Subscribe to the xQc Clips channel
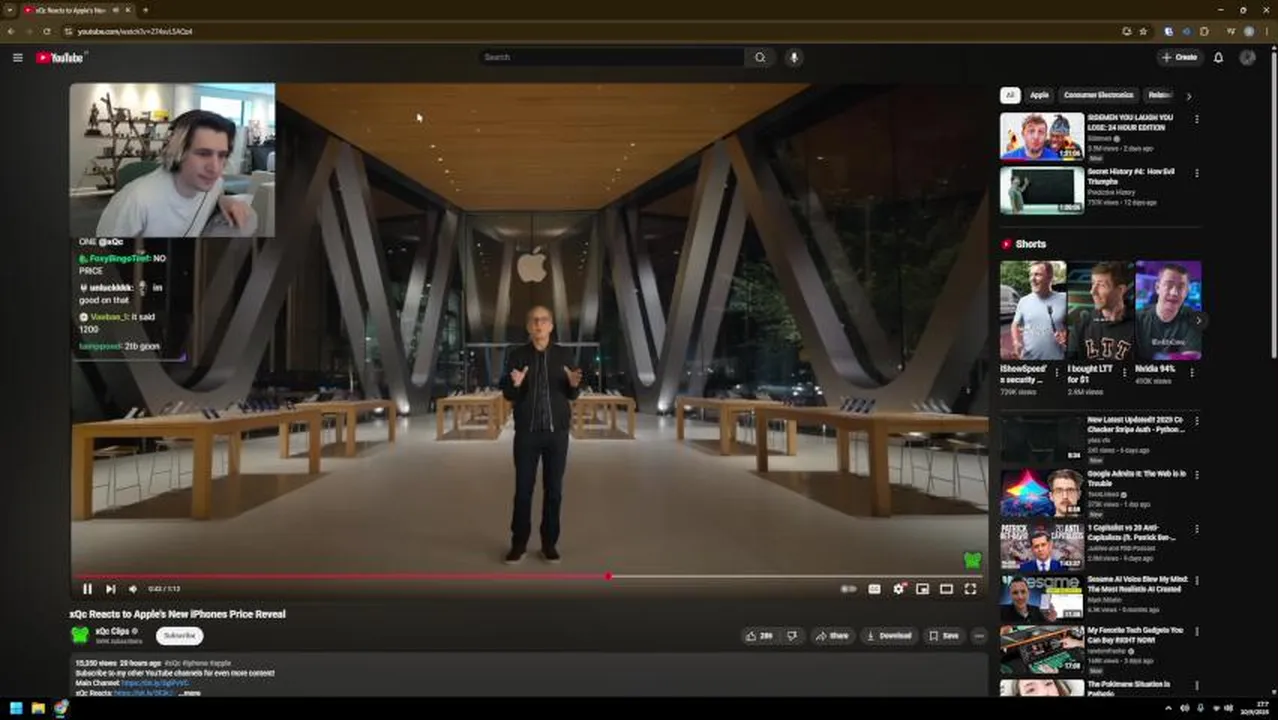This screenshot has width=1278, height=720. 179,636
